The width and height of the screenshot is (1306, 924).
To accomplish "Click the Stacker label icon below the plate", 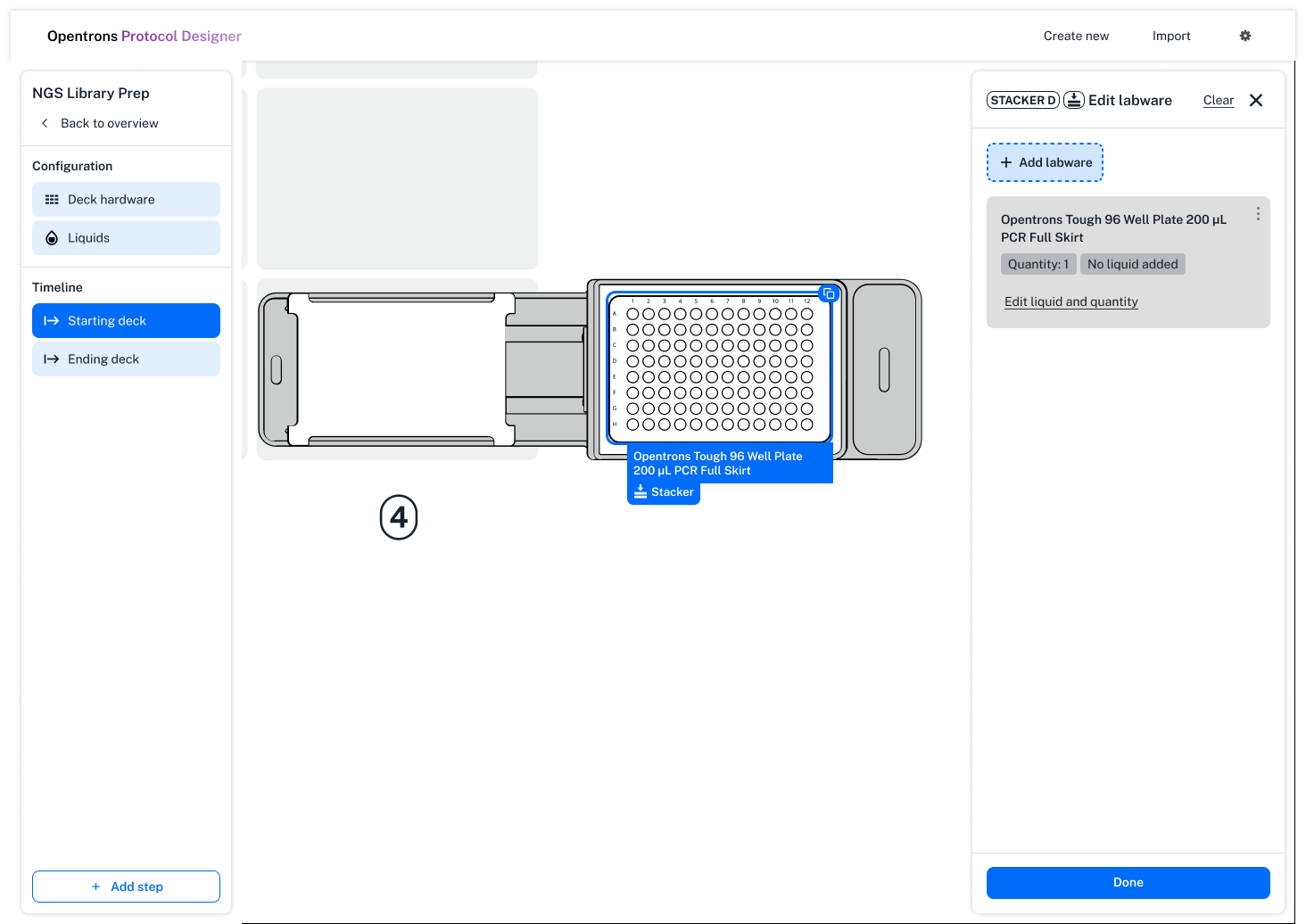I will point(641,491).
